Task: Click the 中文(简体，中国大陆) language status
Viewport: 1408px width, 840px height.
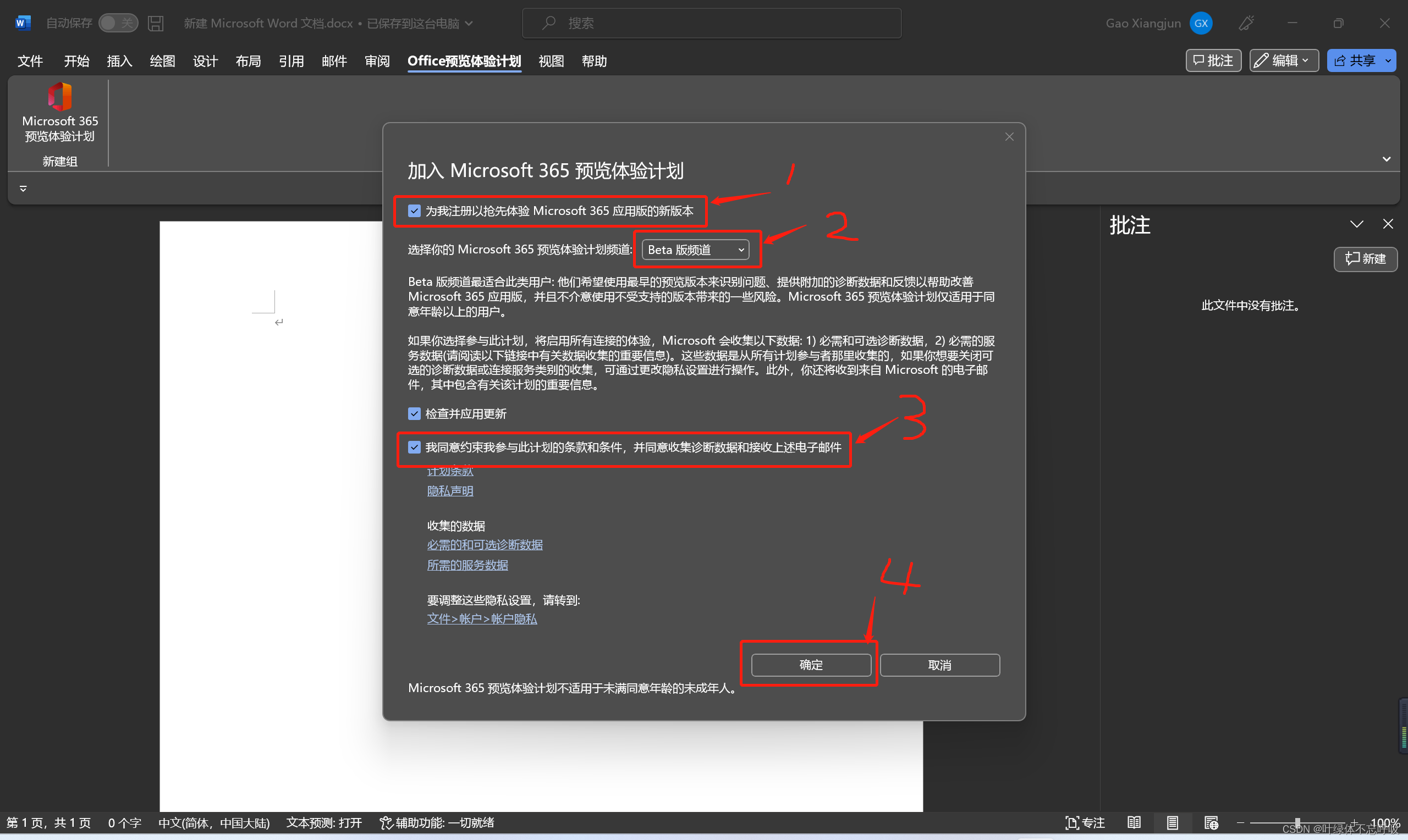Action: click(214, 822)
